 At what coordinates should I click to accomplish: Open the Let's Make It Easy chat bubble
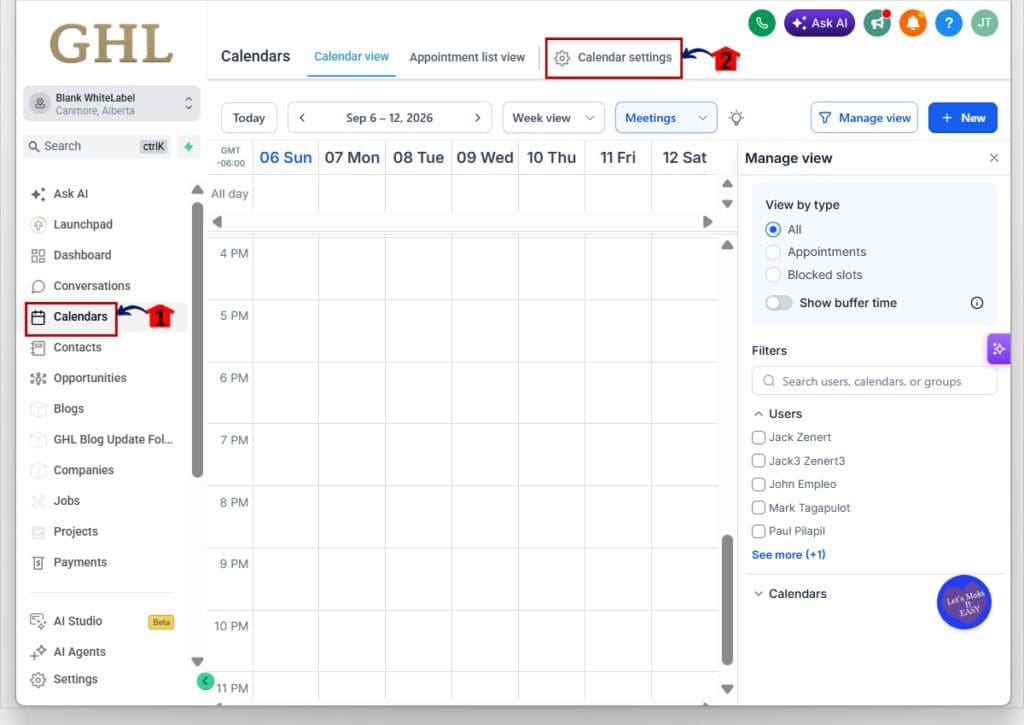pyautogui.click(x=964, y=602)
